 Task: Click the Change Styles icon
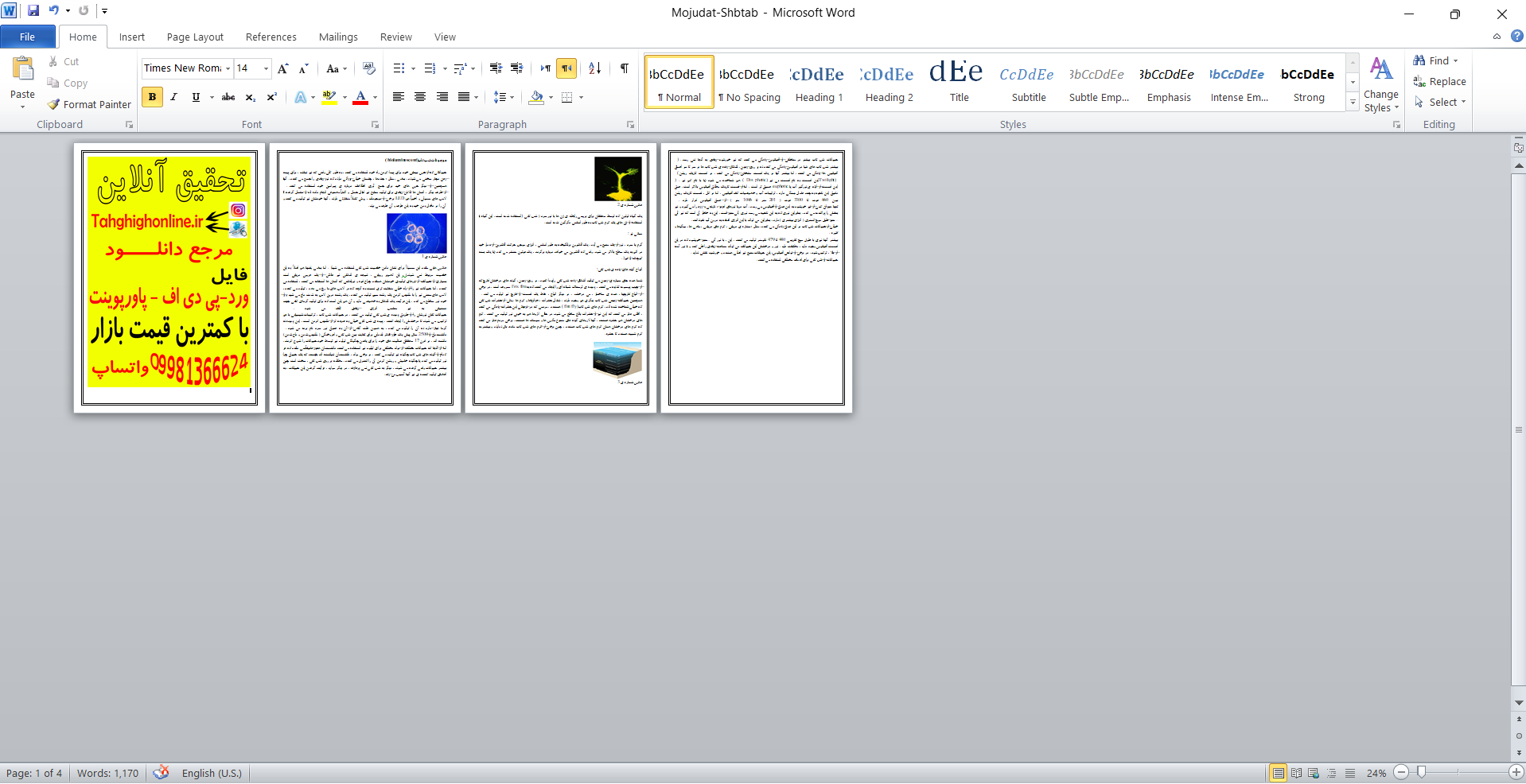pyautogui.click(x=1381, y=68)
